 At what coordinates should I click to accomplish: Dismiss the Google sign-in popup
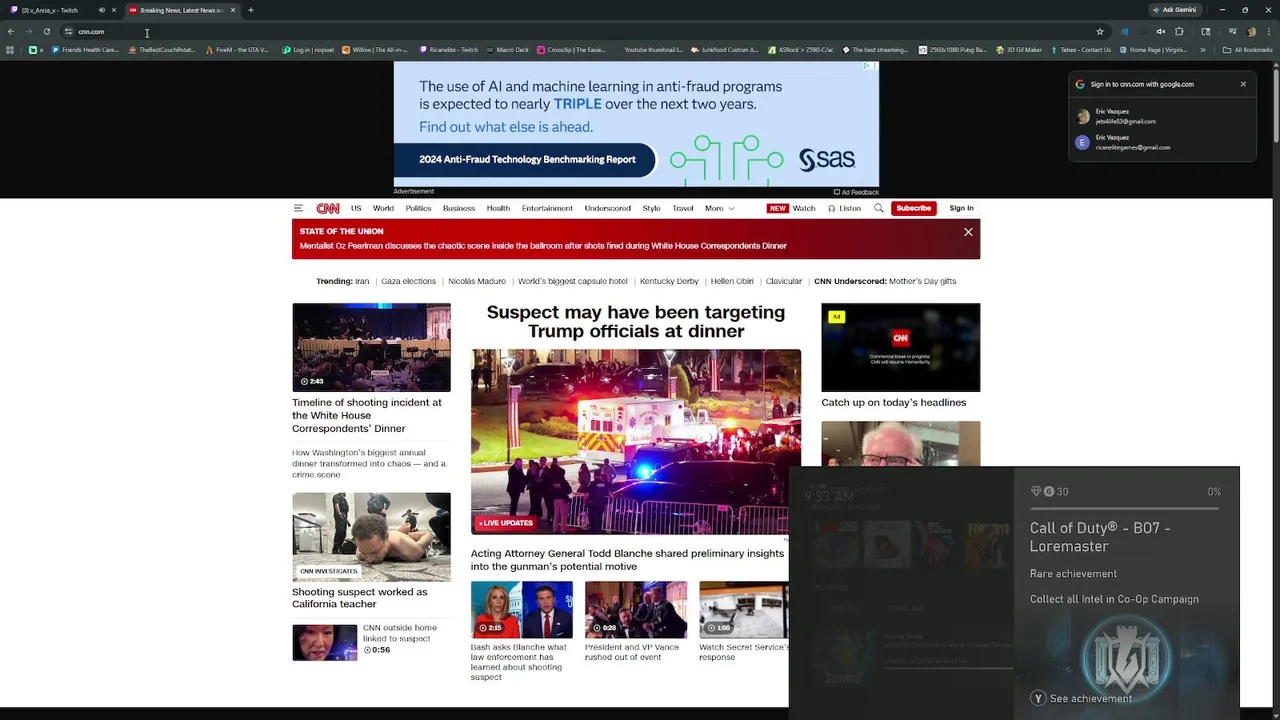(1243, 84)
